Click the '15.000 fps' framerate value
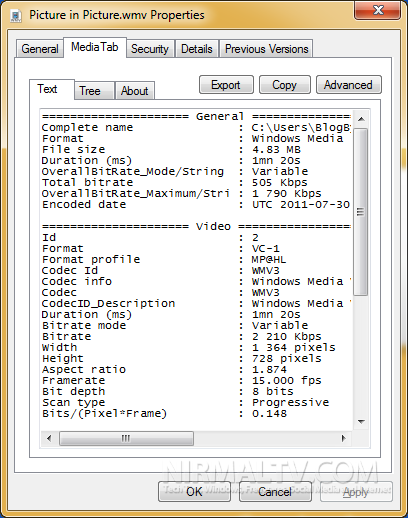Screen dimensions: 408x518 (x=287, y=381)
